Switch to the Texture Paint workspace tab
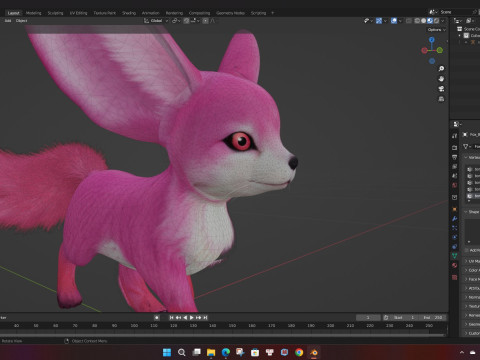 pos(104,13)
